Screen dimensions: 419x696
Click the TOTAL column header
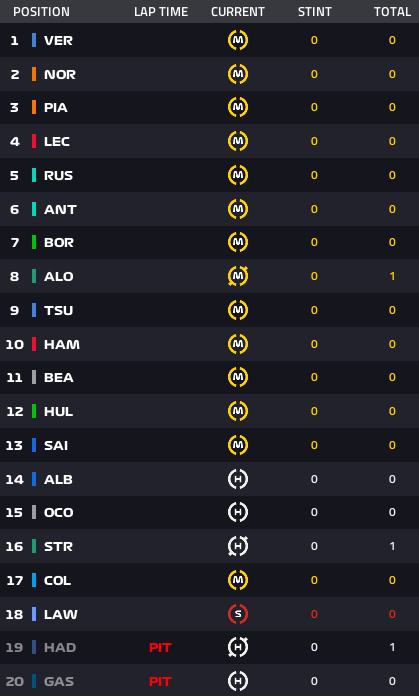pos(392,12)
